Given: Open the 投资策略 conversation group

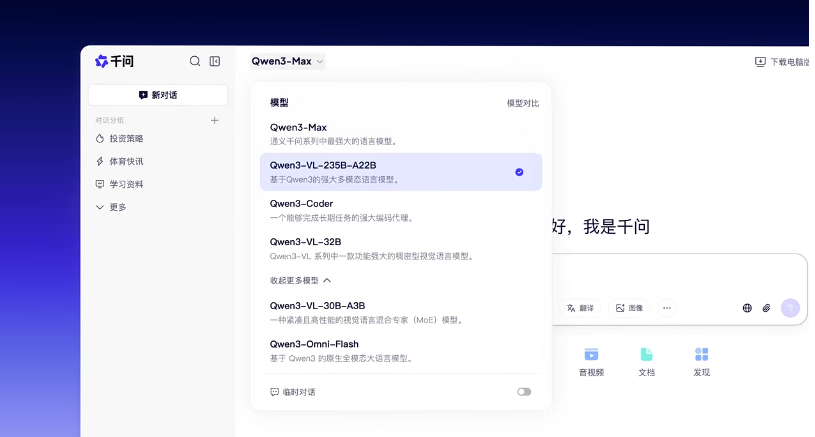Looking at the screenshot, I should [126, 138].
